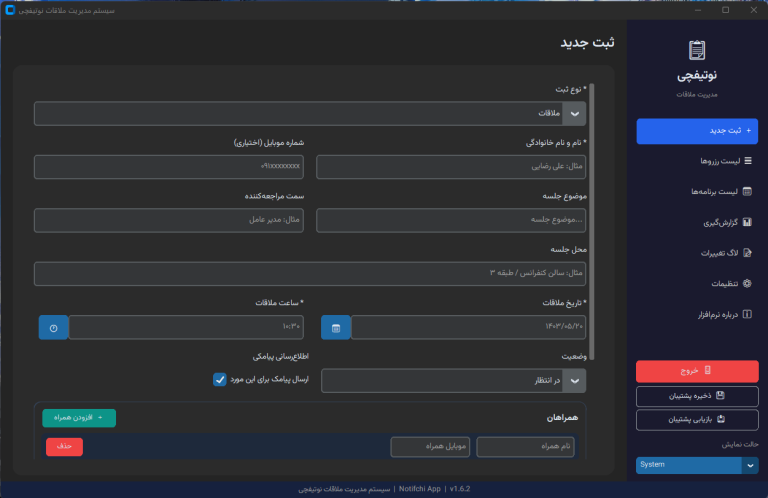Click the gear icon beside تنظیمات
Viewport: 768px width, 498px height.
coord(747,283)
